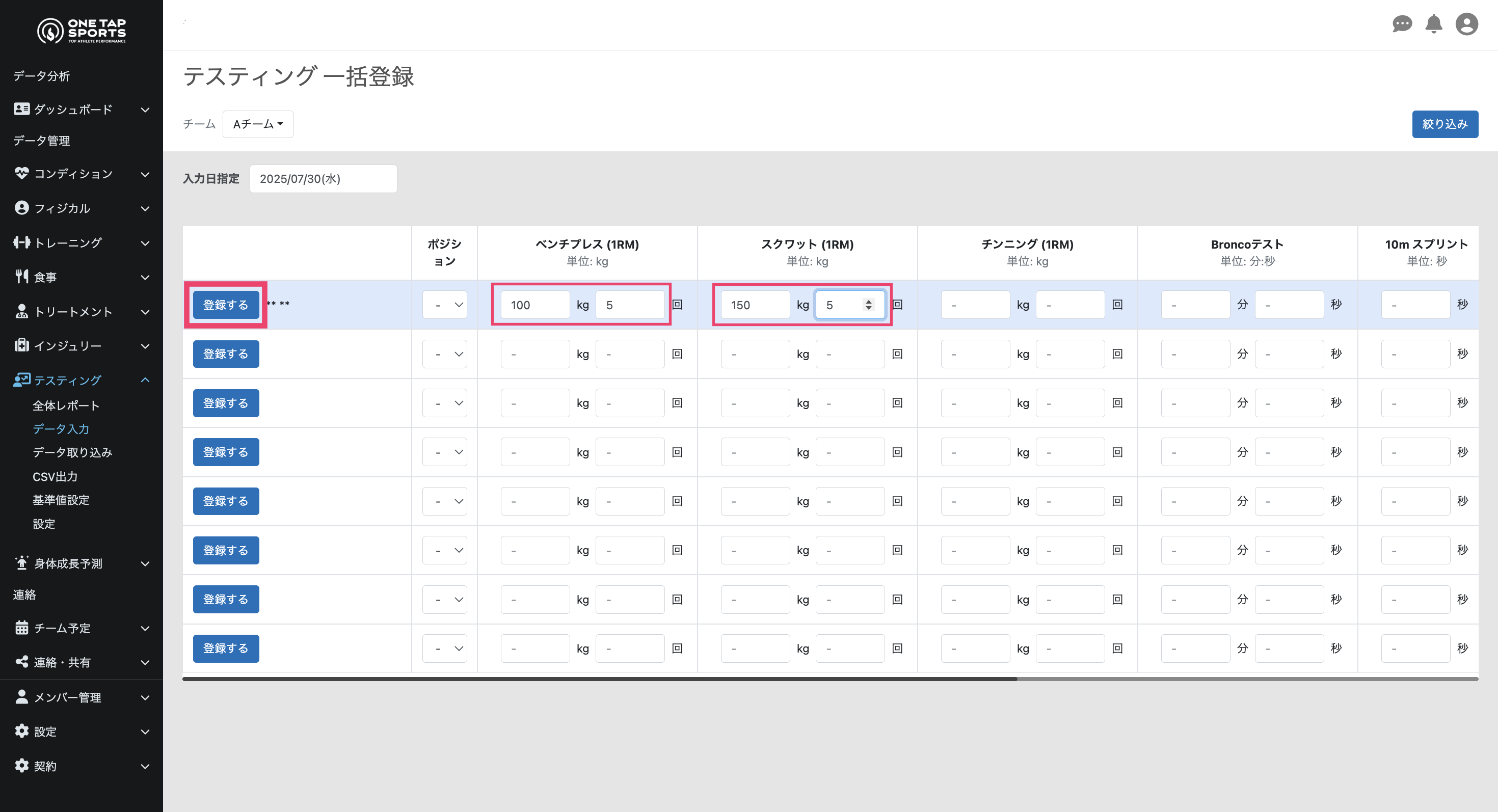Expand the ダッシュボード menu chevron

click(145, 110)
